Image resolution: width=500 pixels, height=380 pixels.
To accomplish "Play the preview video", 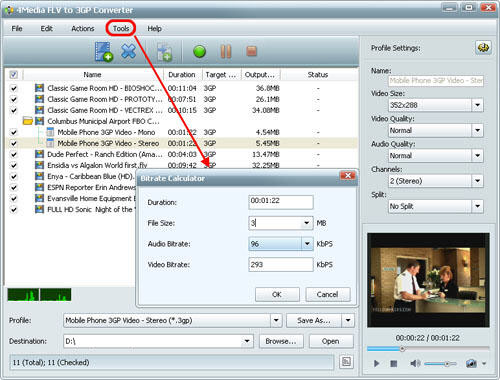I will [x=376, y=363].
